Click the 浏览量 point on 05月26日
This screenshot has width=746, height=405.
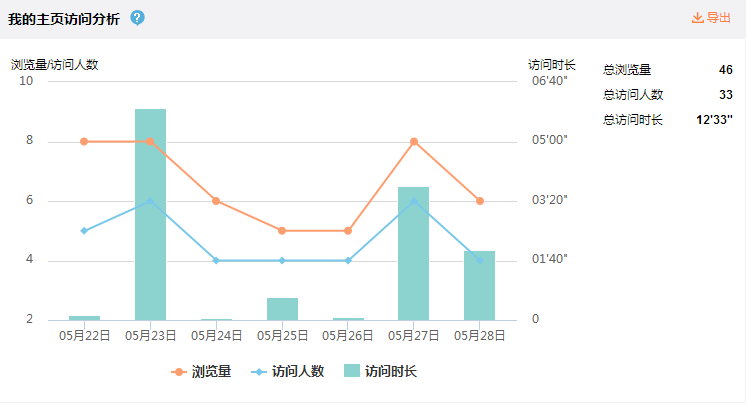tap(348, 231)
